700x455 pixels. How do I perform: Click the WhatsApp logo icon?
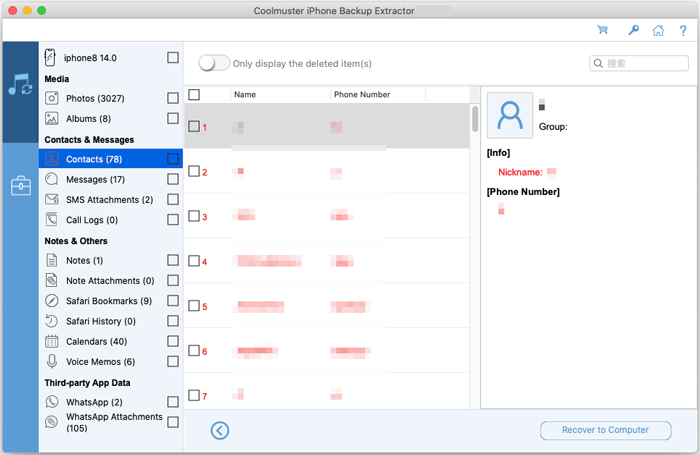pyautogui.click(x=52, y=402)
